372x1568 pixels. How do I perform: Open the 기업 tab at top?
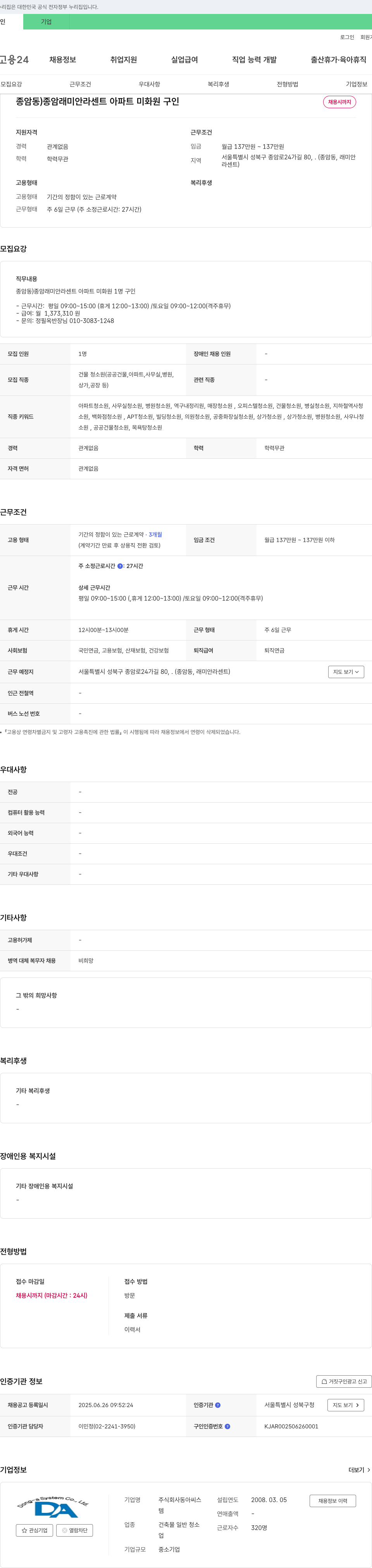(x=46, y=22)
